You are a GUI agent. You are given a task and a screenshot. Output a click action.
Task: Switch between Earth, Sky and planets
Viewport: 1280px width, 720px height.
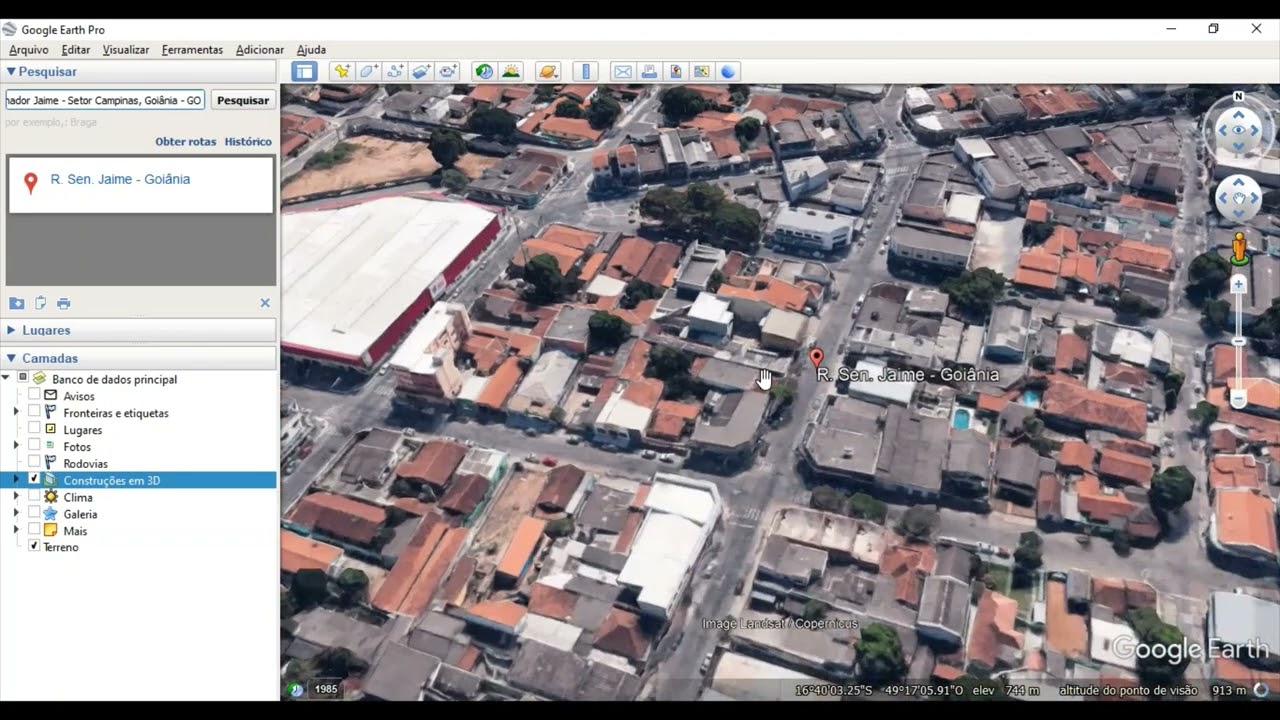pos(548,71)
